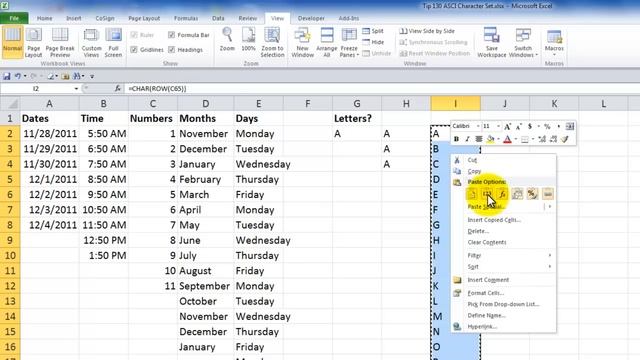The image size is (640, 360).
Task: Enter Full Screen view
Action: click(113, 42)
